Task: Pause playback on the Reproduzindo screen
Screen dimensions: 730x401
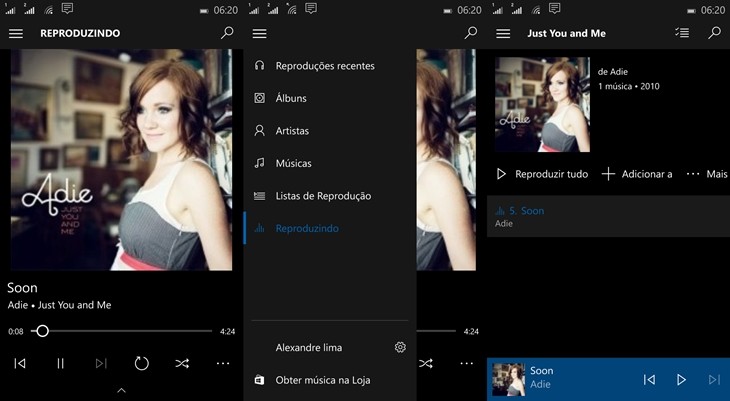Action: (61, 363)
